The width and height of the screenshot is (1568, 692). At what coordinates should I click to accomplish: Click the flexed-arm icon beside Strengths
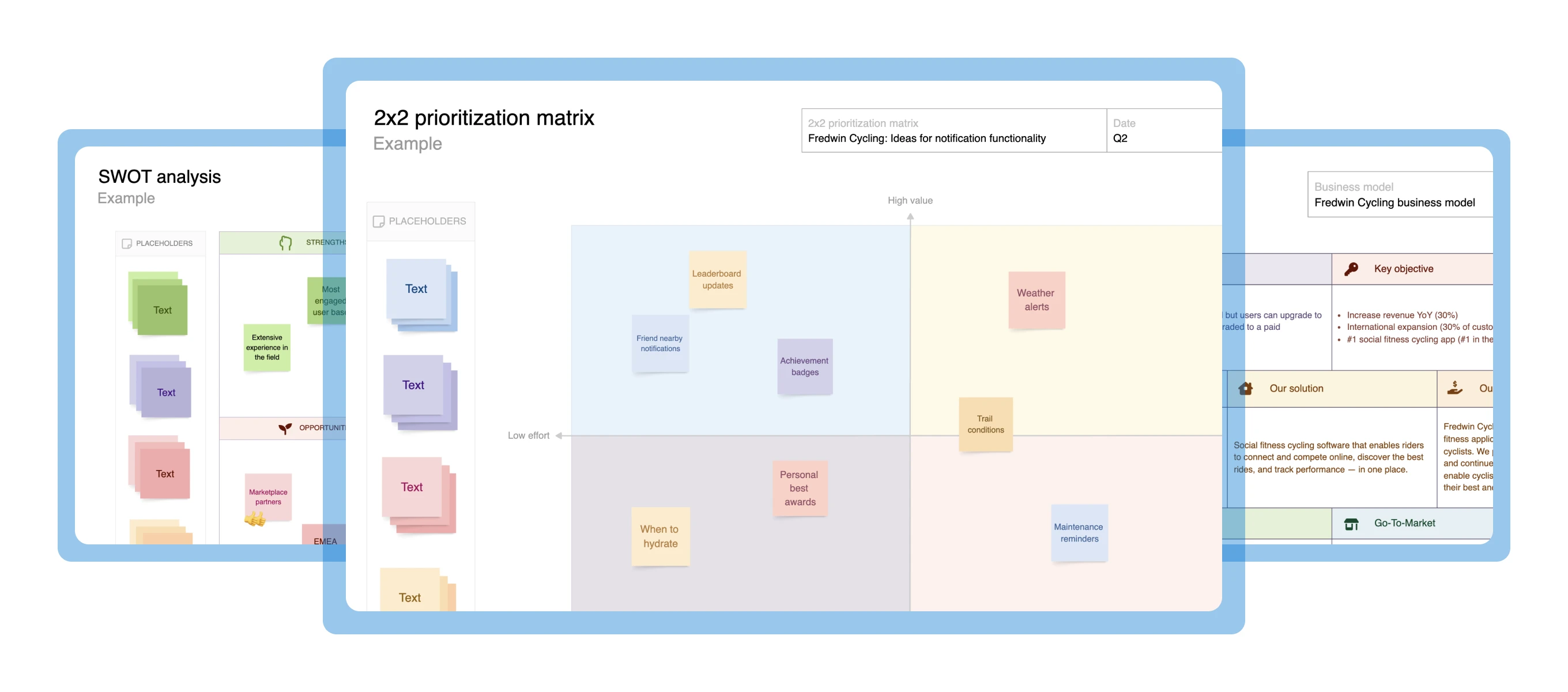[285, 242]
